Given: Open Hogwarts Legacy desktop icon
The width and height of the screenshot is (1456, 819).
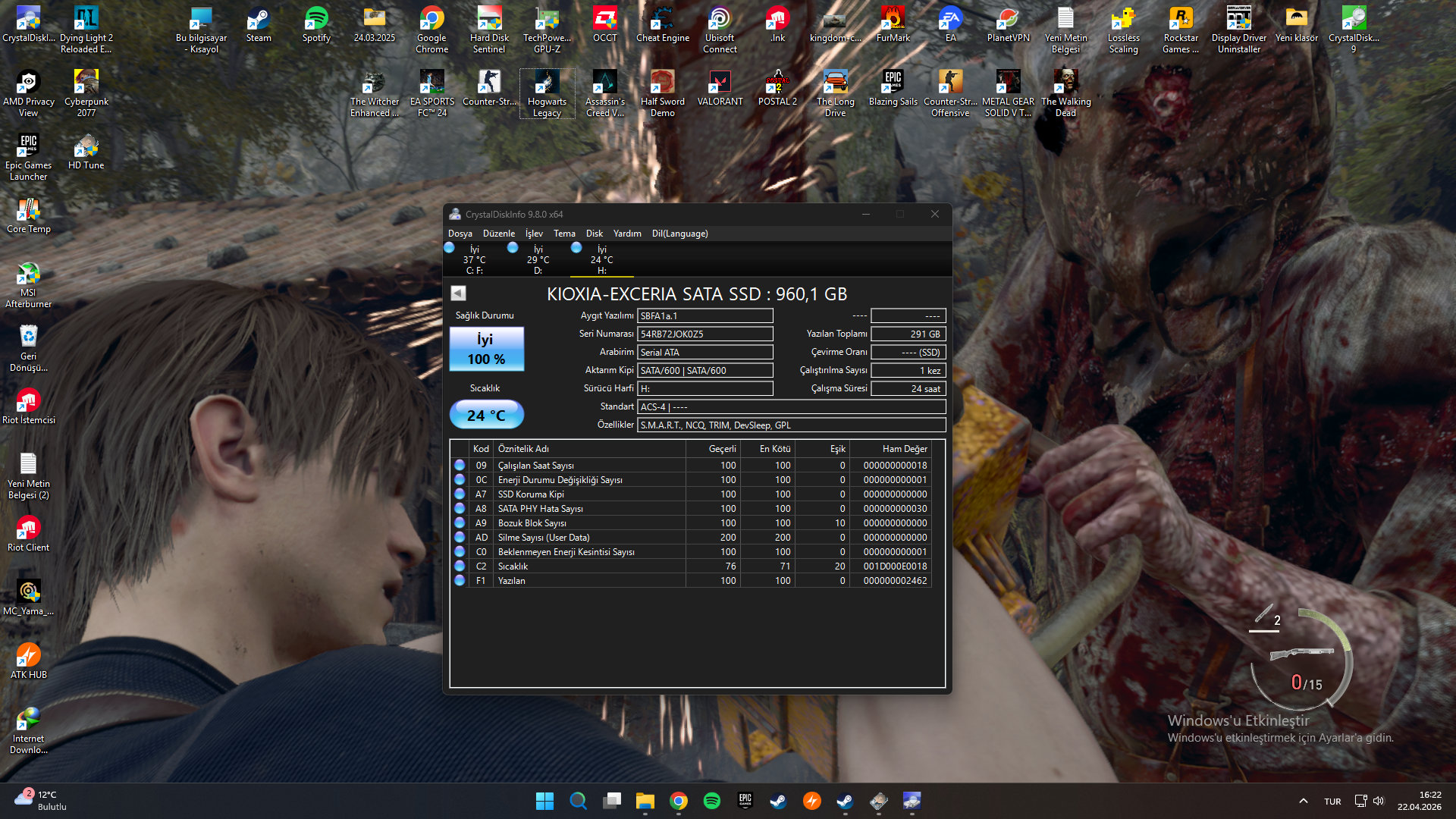Looking at the screenshot, I should click(547, 94).
